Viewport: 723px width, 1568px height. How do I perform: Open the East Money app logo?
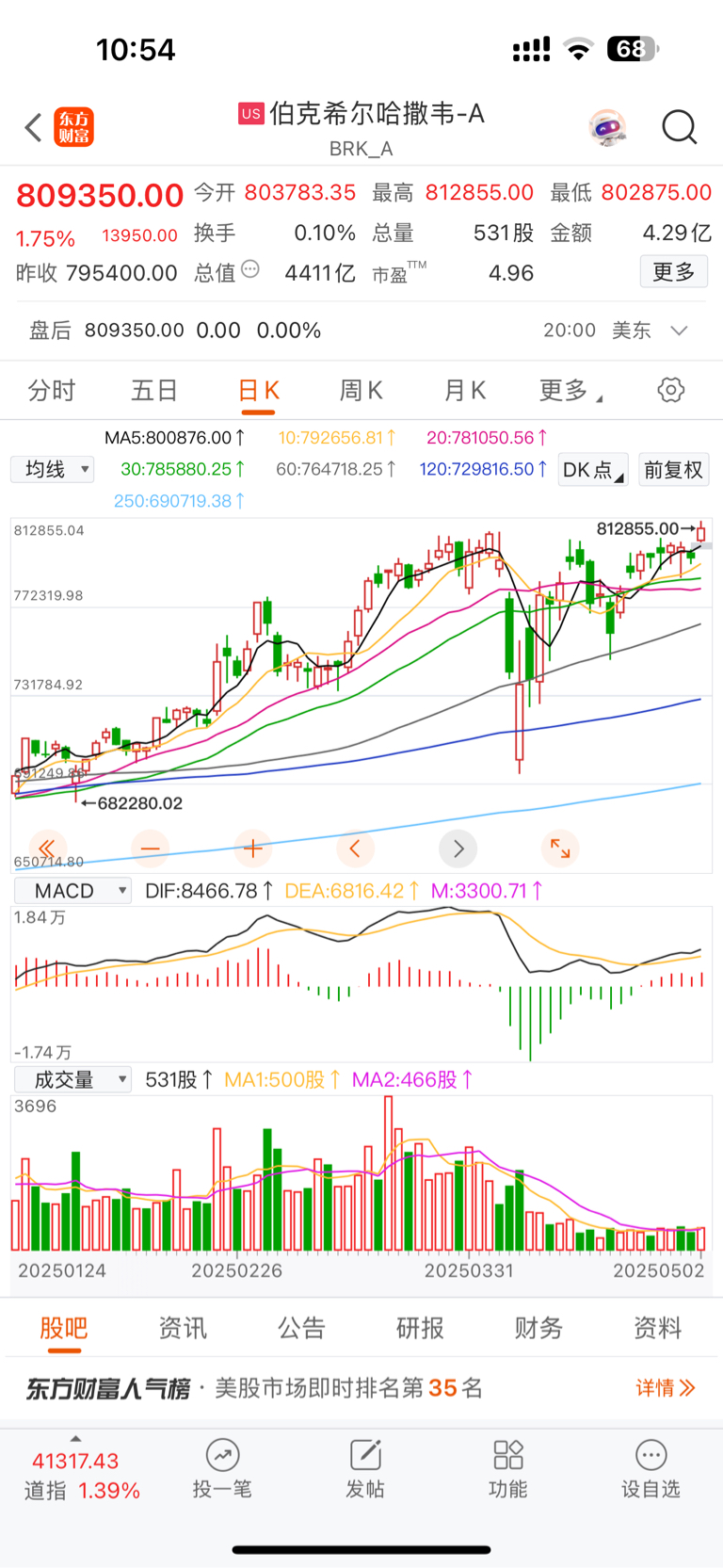74,127
